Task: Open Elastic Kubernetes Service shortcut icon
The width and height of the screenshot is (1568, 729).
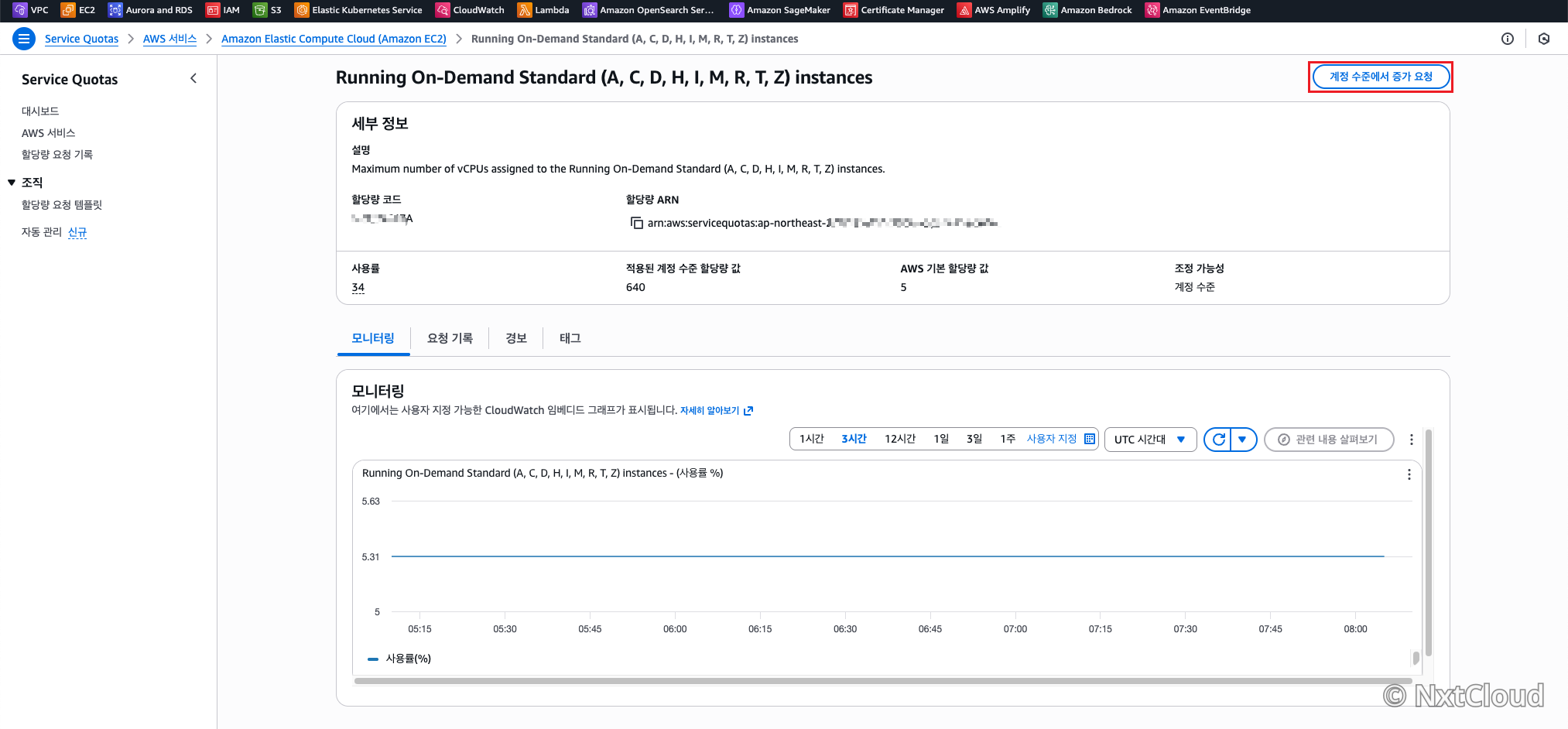Action: (302, 10)
